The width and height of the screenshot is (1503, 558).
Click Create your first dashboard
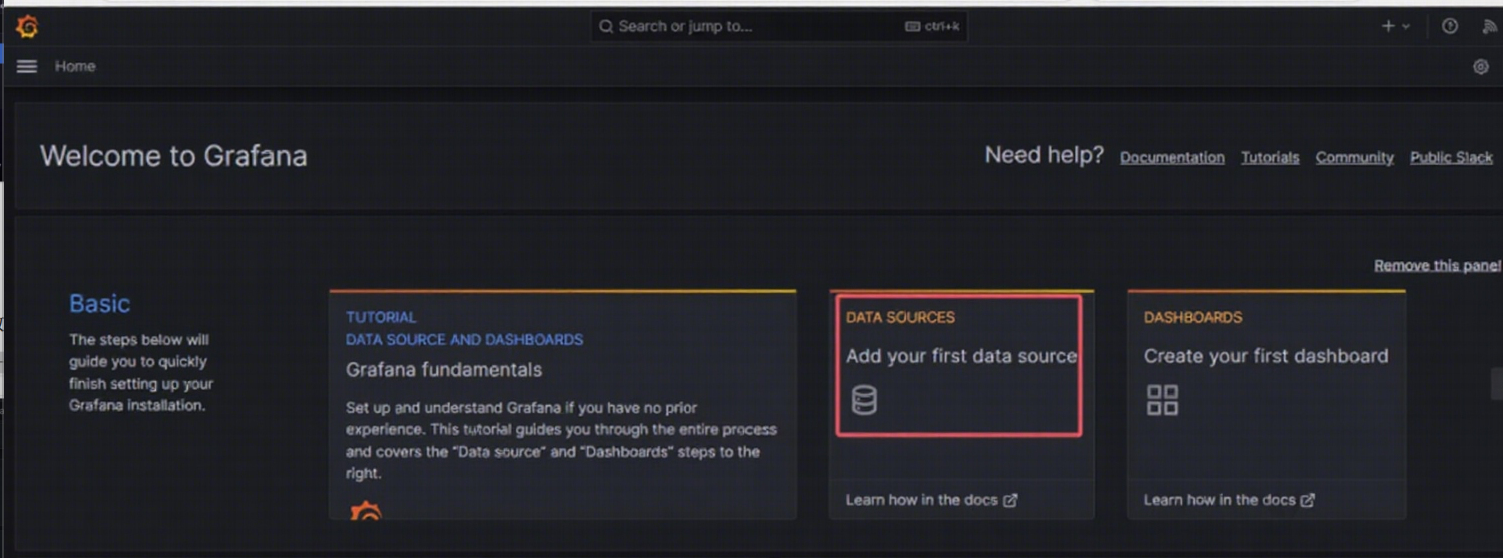point(1266,356)
